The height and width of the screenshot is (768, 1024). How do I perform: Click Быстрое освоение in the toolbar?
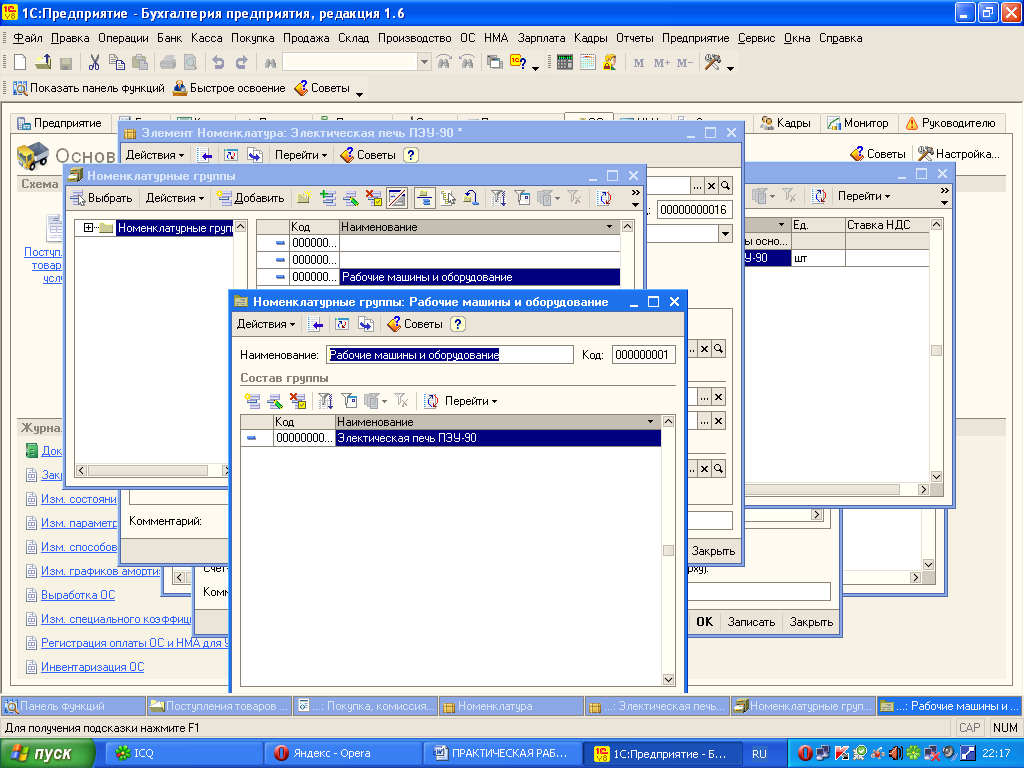click(229, 88)
